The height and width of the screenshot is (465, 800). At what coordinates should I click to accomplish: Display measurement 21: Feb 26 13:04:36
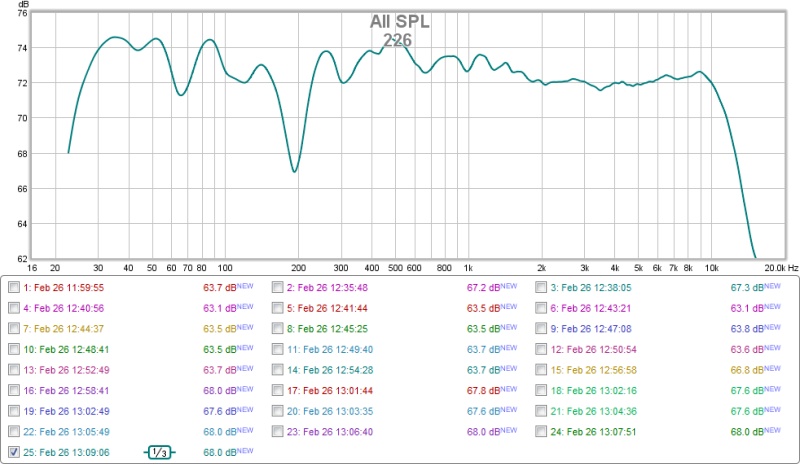pyautogui.click(x=541, y=411)
